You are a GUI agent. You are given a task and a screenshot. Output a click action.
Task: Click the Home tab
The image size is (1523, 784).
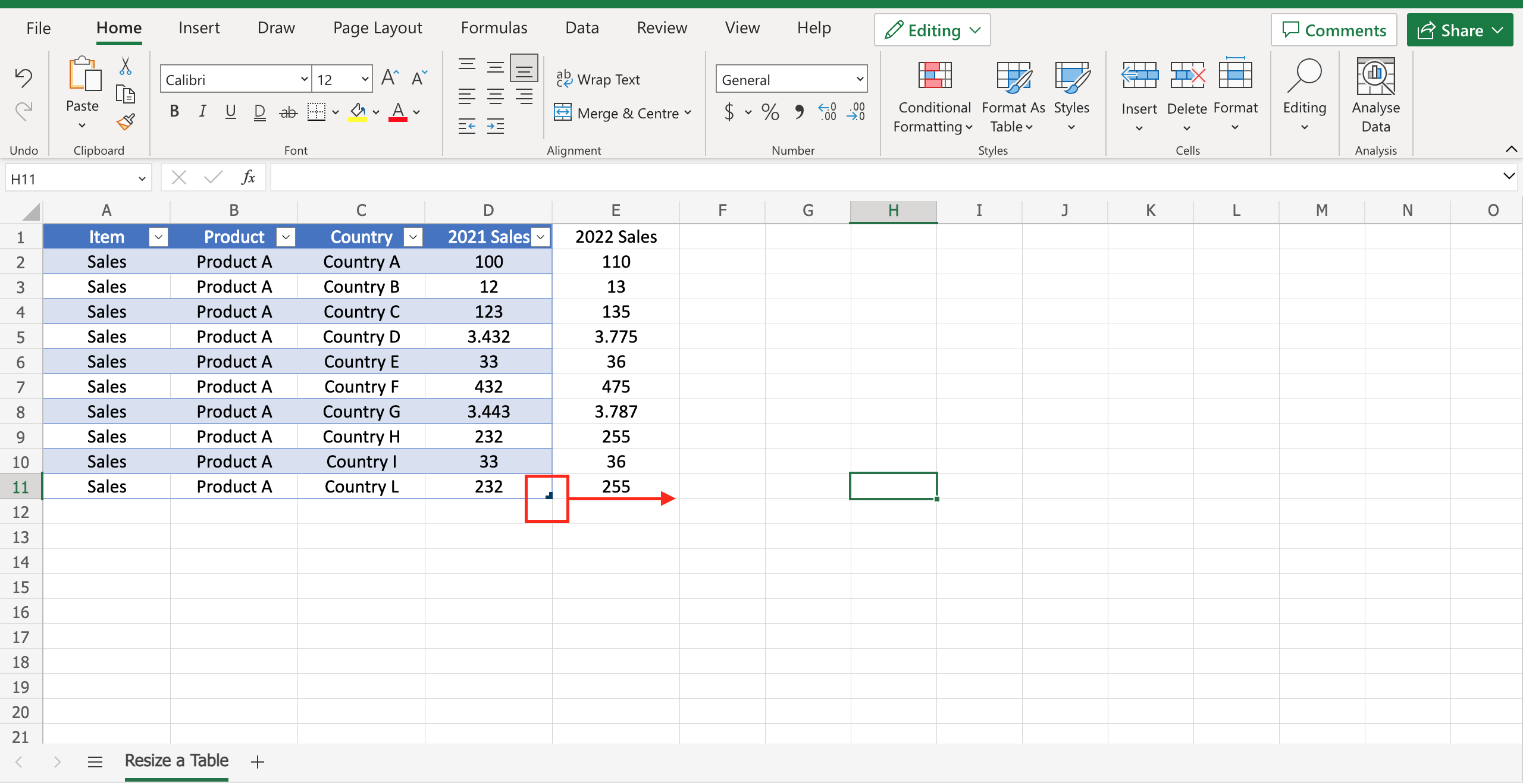pos(118,30)
